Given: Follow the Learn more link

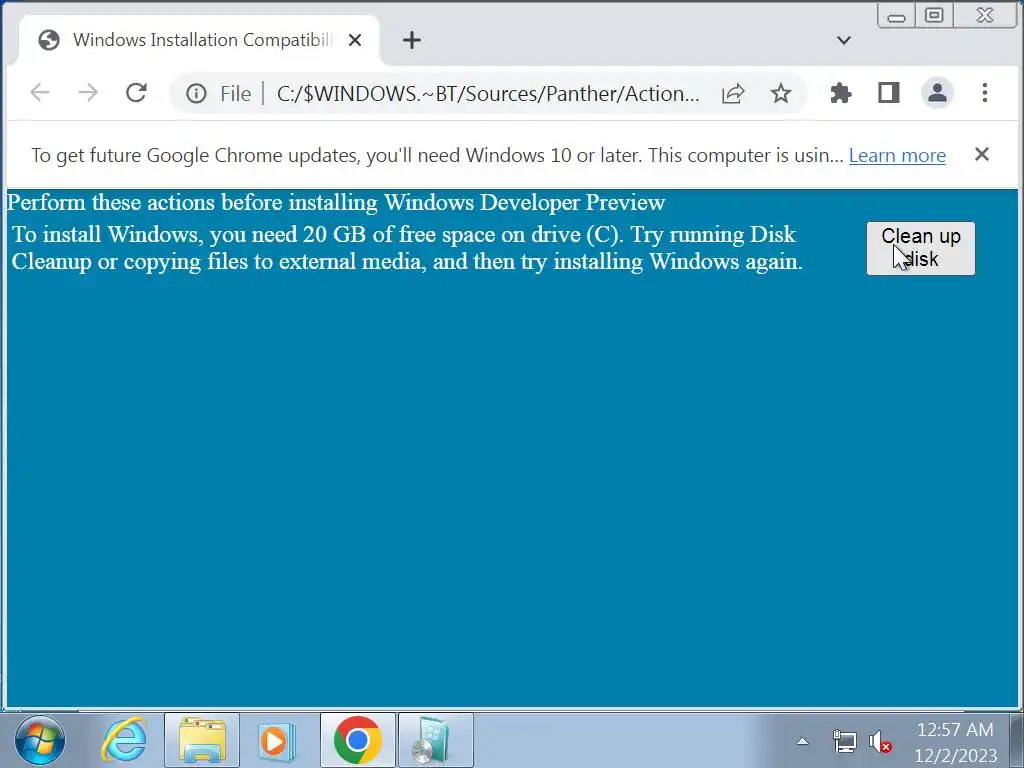Looking at the screenshot, I should [897, 155].
